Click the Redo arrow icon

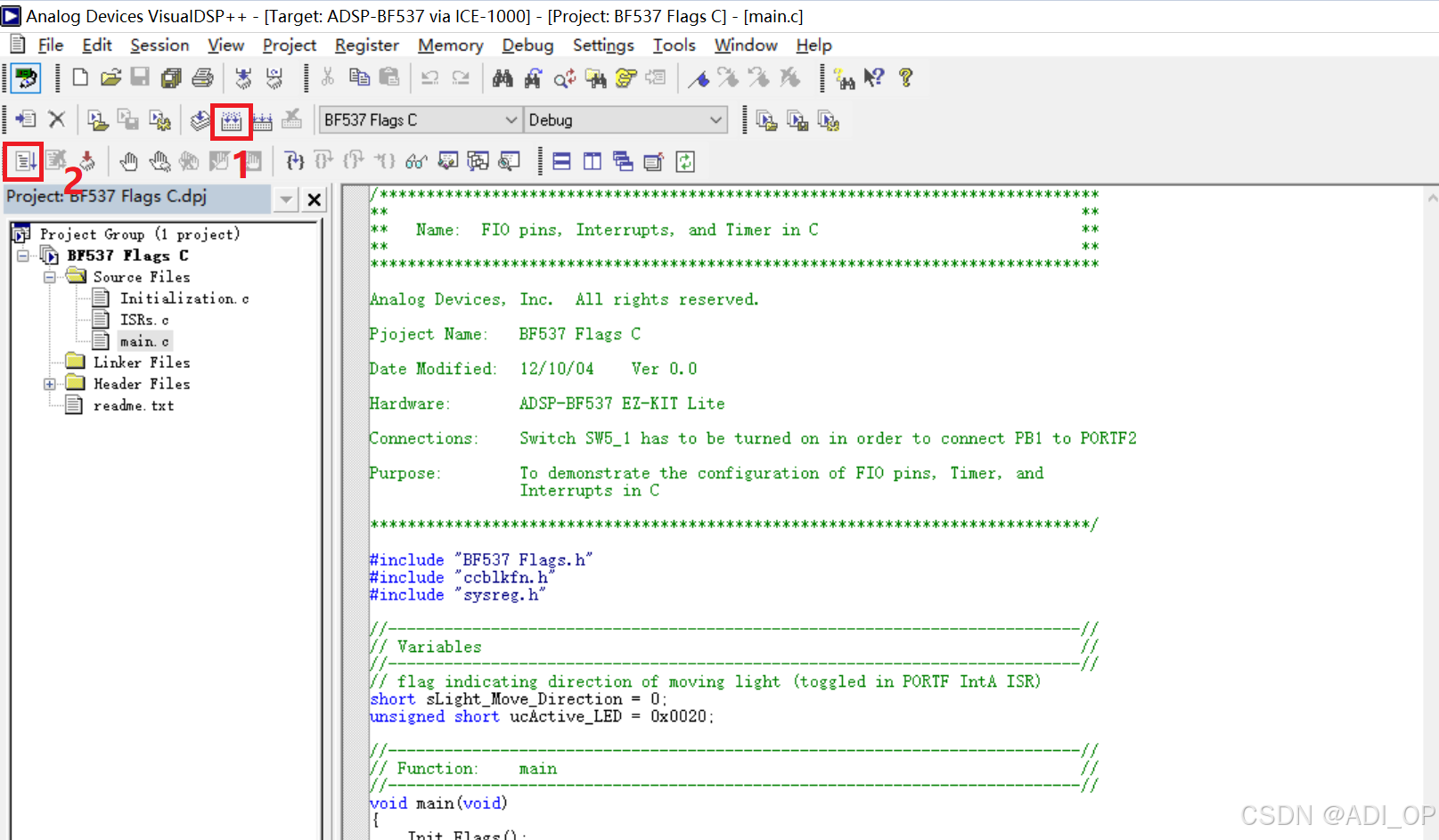click(461, 77)
